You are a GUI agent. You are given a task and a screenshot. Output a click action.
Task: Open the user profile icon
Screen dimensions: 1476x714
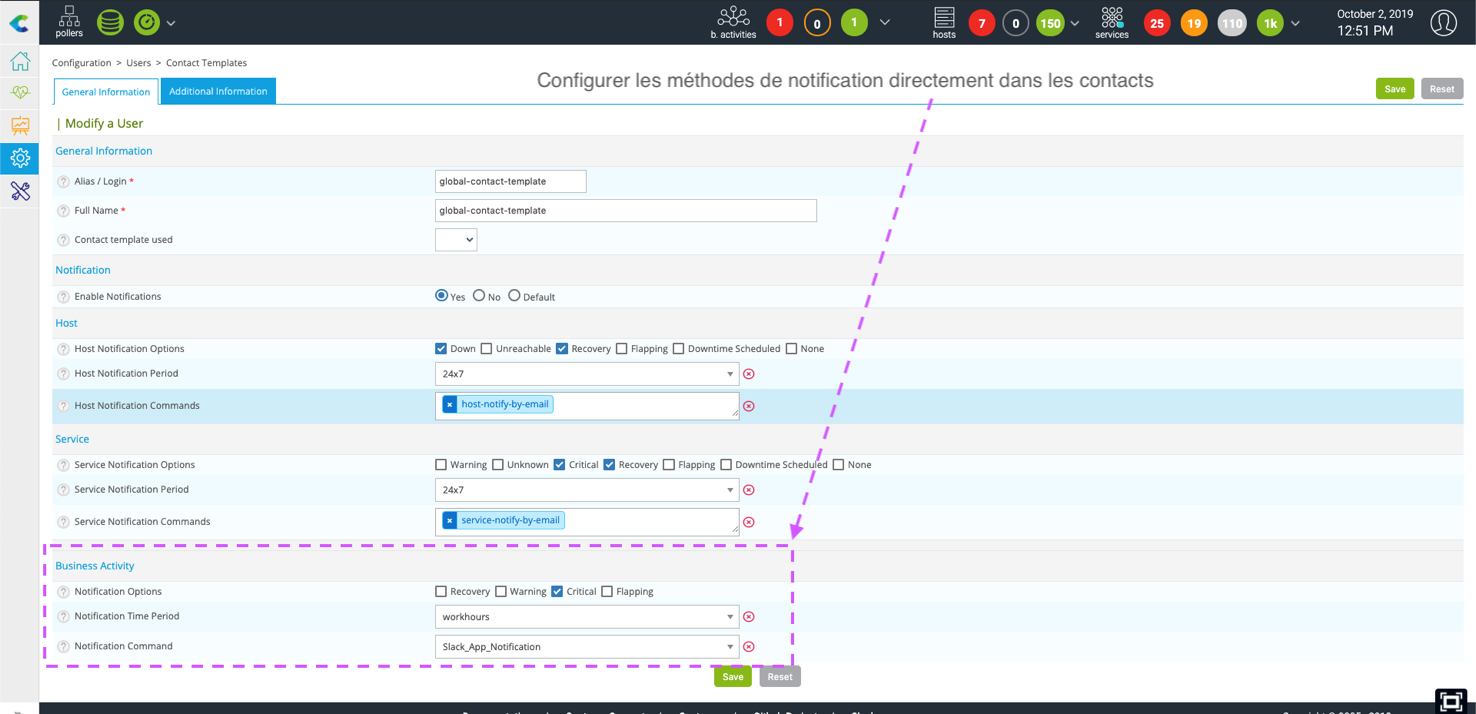pyautogui.click(x=1443, y=22)
